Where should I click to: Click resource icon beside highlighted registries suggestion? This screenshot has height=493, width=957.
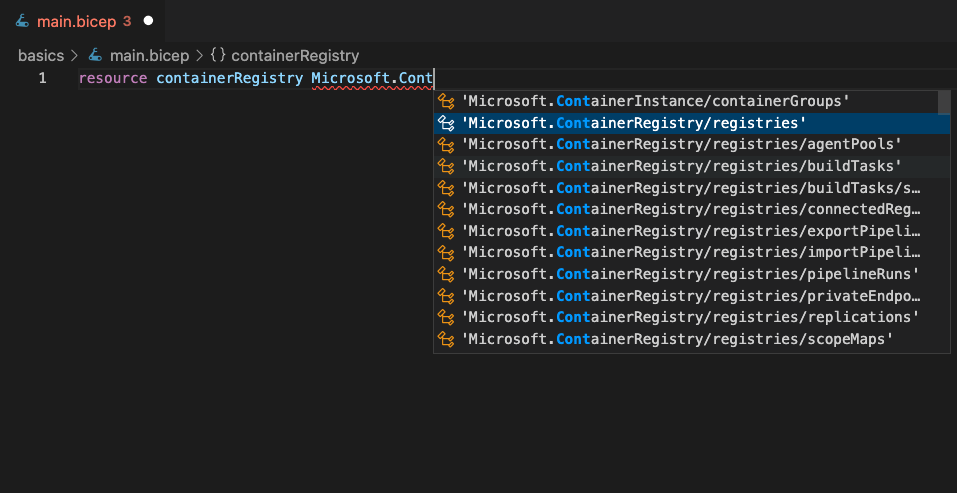click(447, 123)
